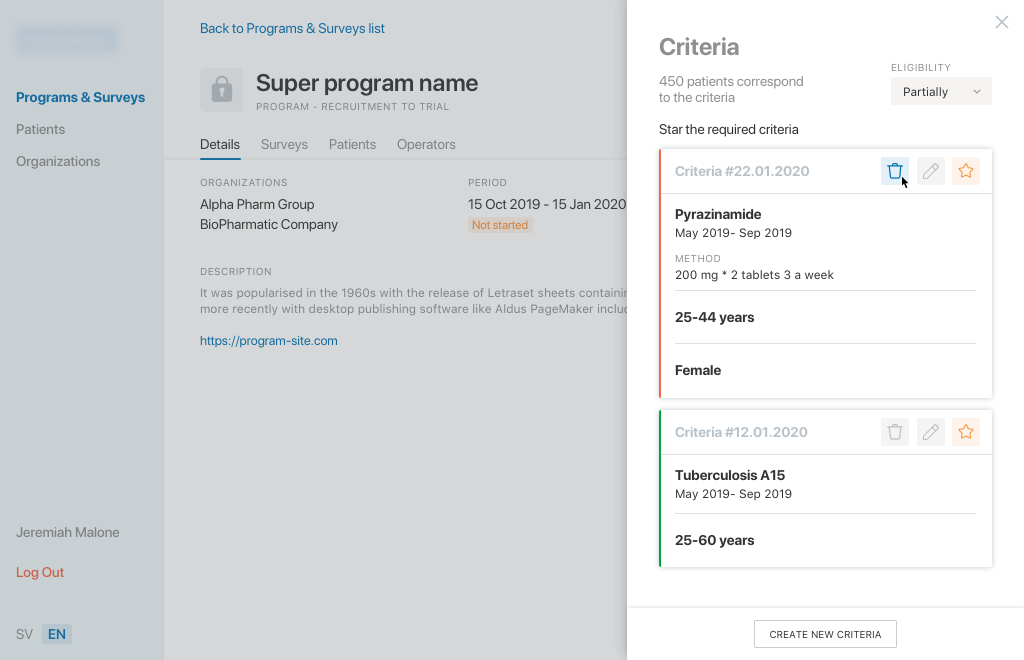The width and height of the screenshot is (1024, 660).
Task: Click the 25-44 years criterion
Action: (714, 317)
